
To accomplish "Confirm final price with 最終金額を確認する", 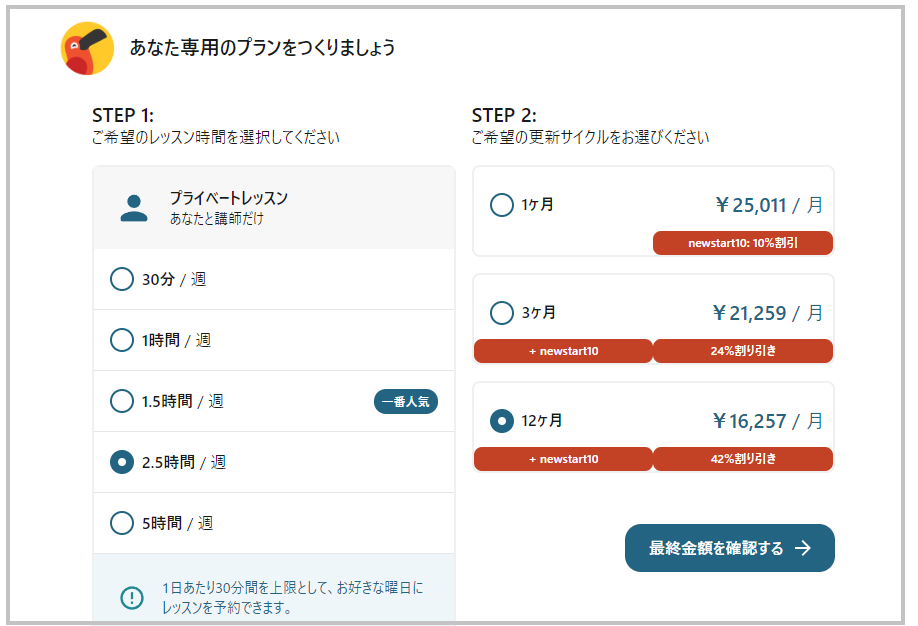I will pyautogui.click(x=729, y=548).
